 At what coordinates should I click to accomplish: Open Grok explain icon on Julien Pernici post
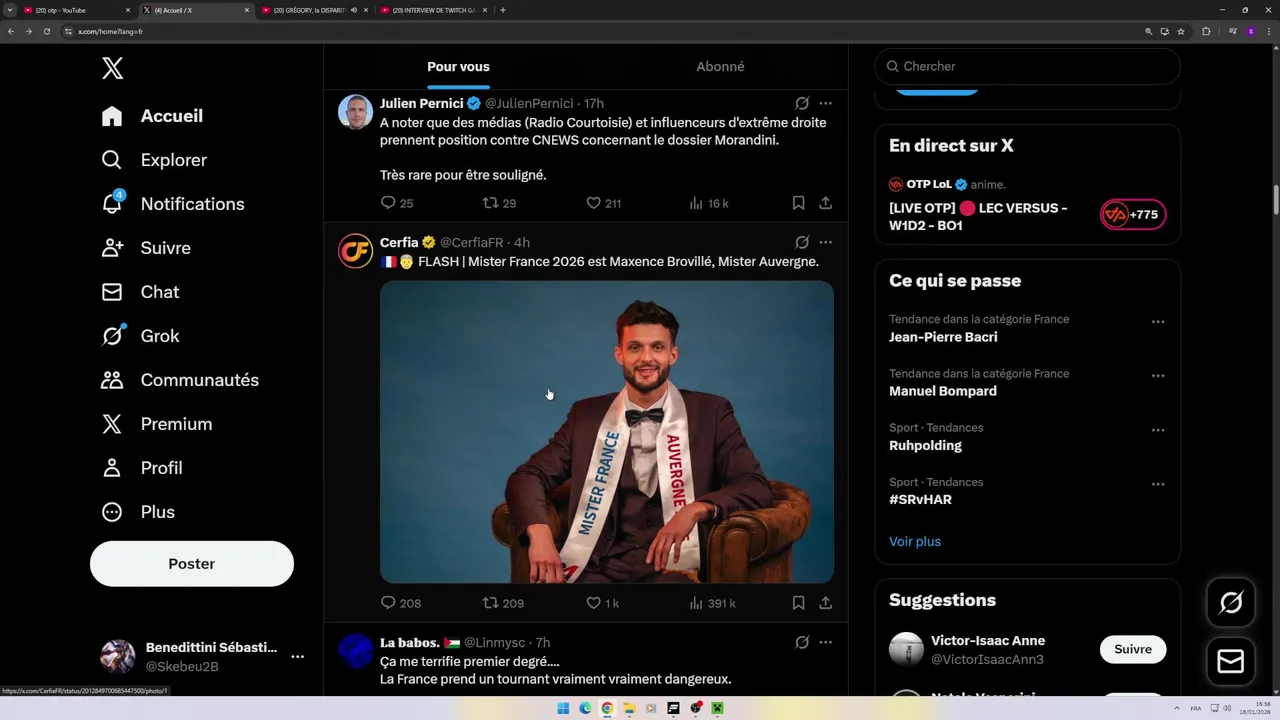click(802, 103)
